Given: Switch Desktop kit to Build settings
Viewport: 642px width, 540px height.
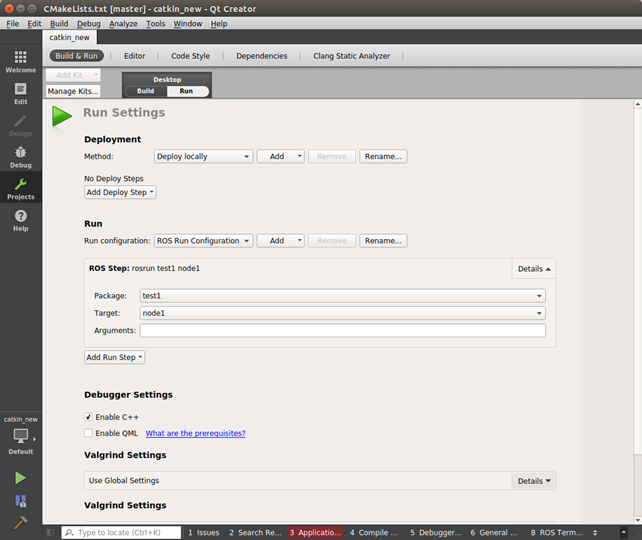Looking at the screenshot, I should tap(146, 91).
